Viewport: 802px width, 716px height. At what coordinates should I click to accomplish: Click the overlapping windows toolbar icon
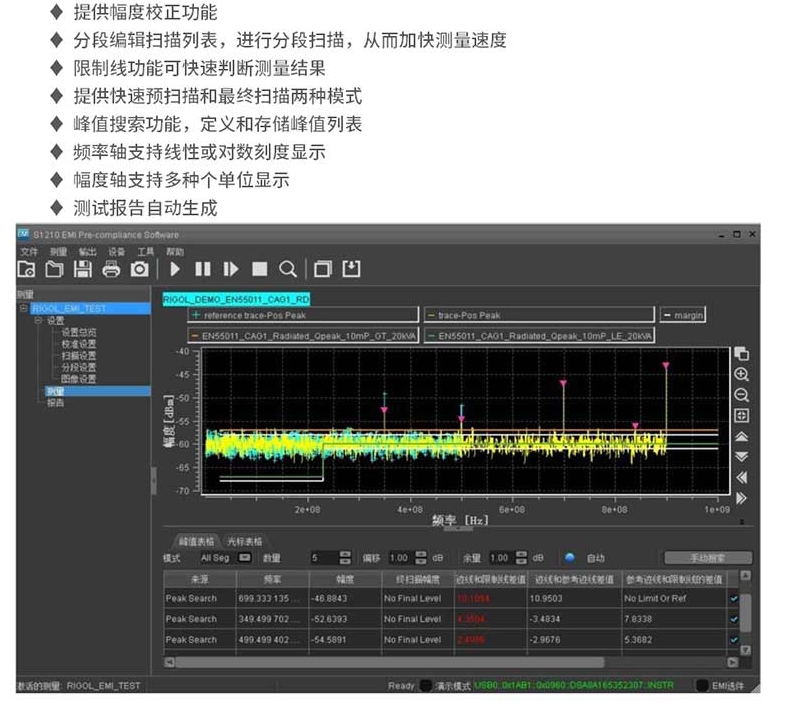coord(323,269)
